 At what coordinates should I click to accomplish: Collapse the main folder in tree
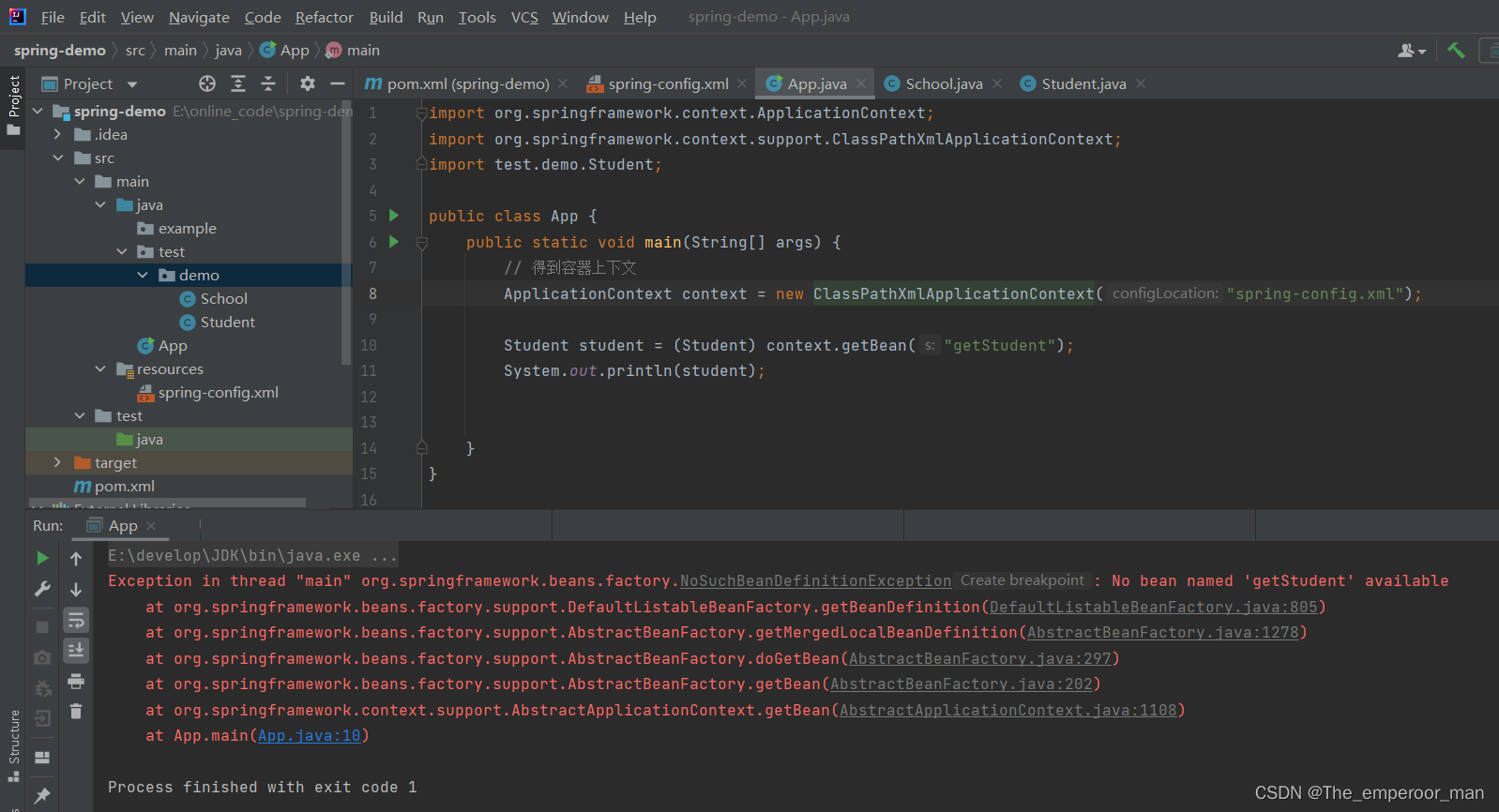tap(80, 181)
